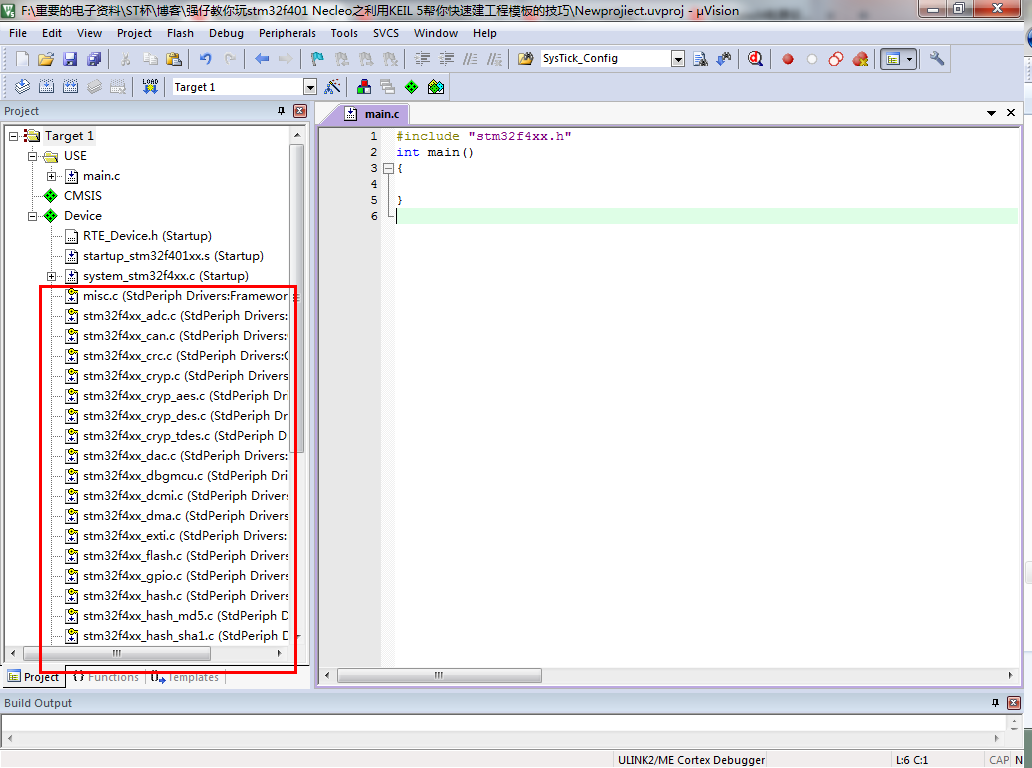Screen dimensions: 1032x768
Task: Switch to the Functions tab
Action: pyautogui.click(x=106, y=677)
